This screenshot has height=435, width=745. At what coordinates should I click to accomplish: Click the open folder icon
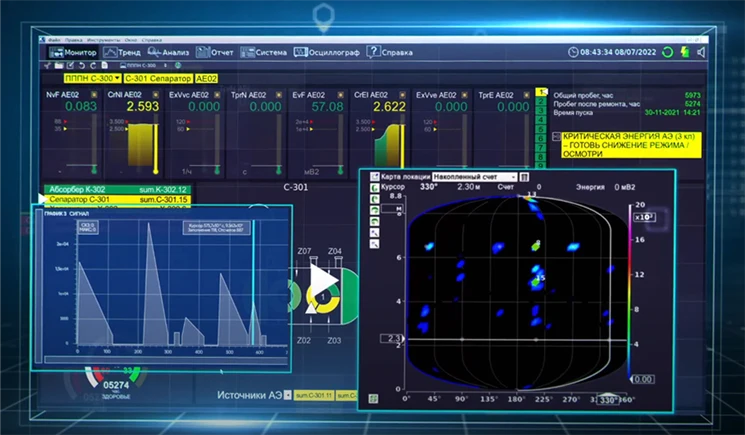coord(59,66)
